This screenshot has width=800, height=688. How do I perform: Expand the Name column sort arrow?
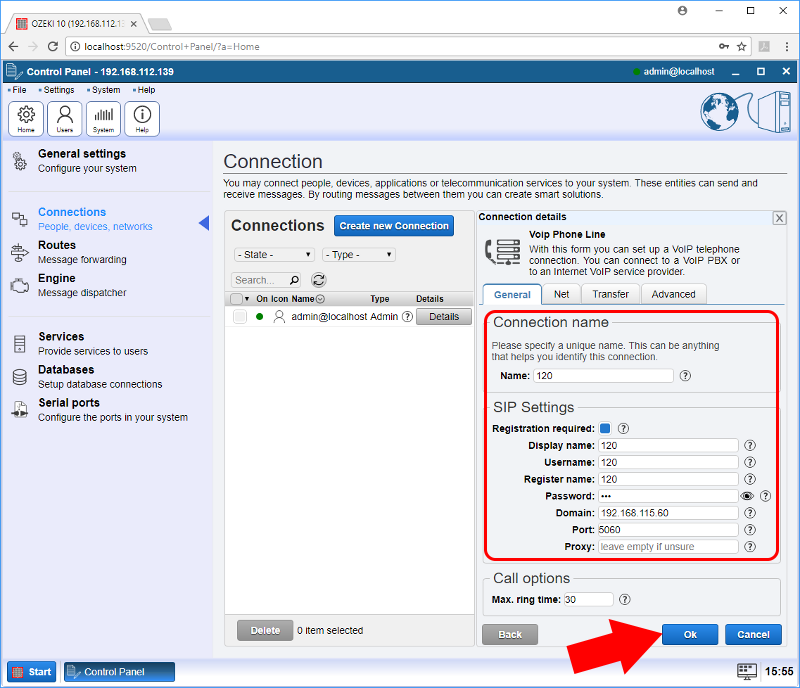pos(319,298)
